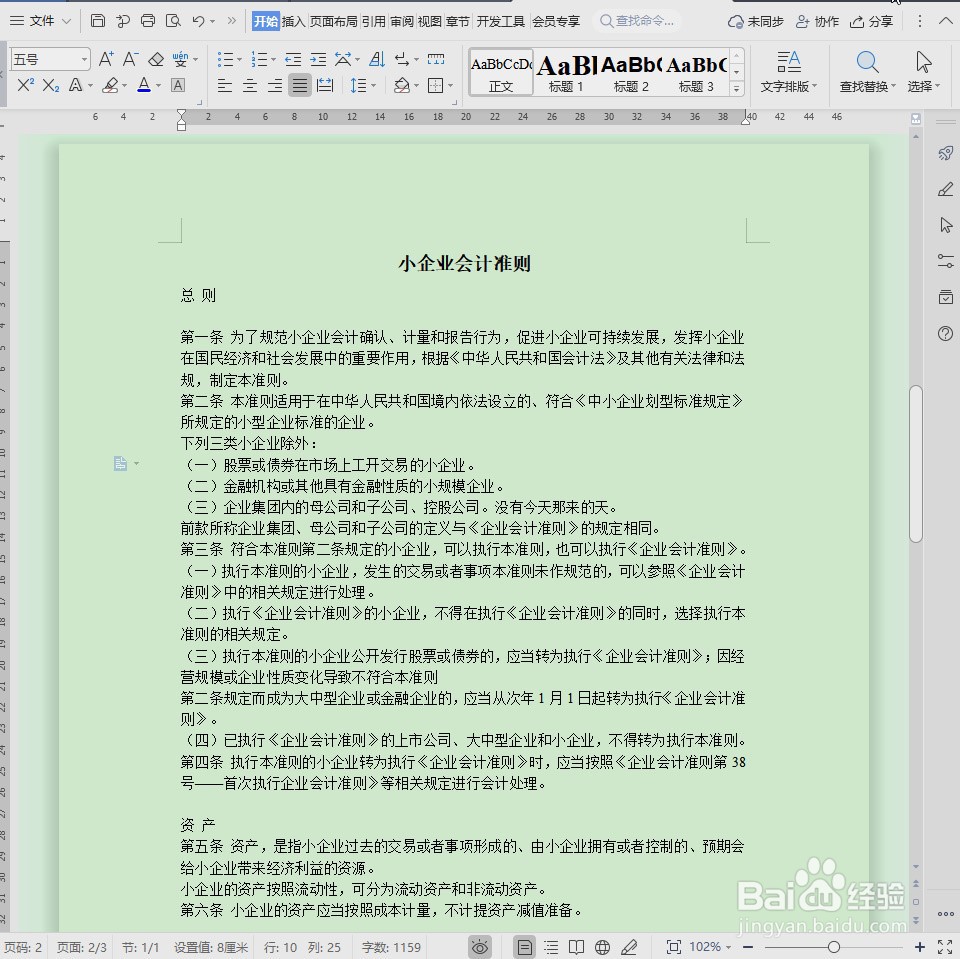Expand highlight color dropdown arrow
Image resolution: width=960 pixels, height=959 pixels.
coord(124,86)
